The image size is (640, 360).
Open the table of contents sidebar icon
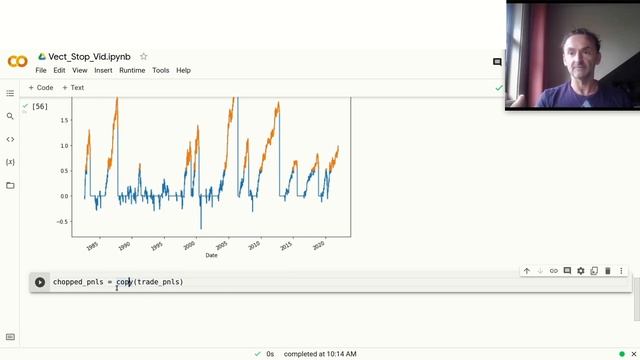(x=10, y=93)
